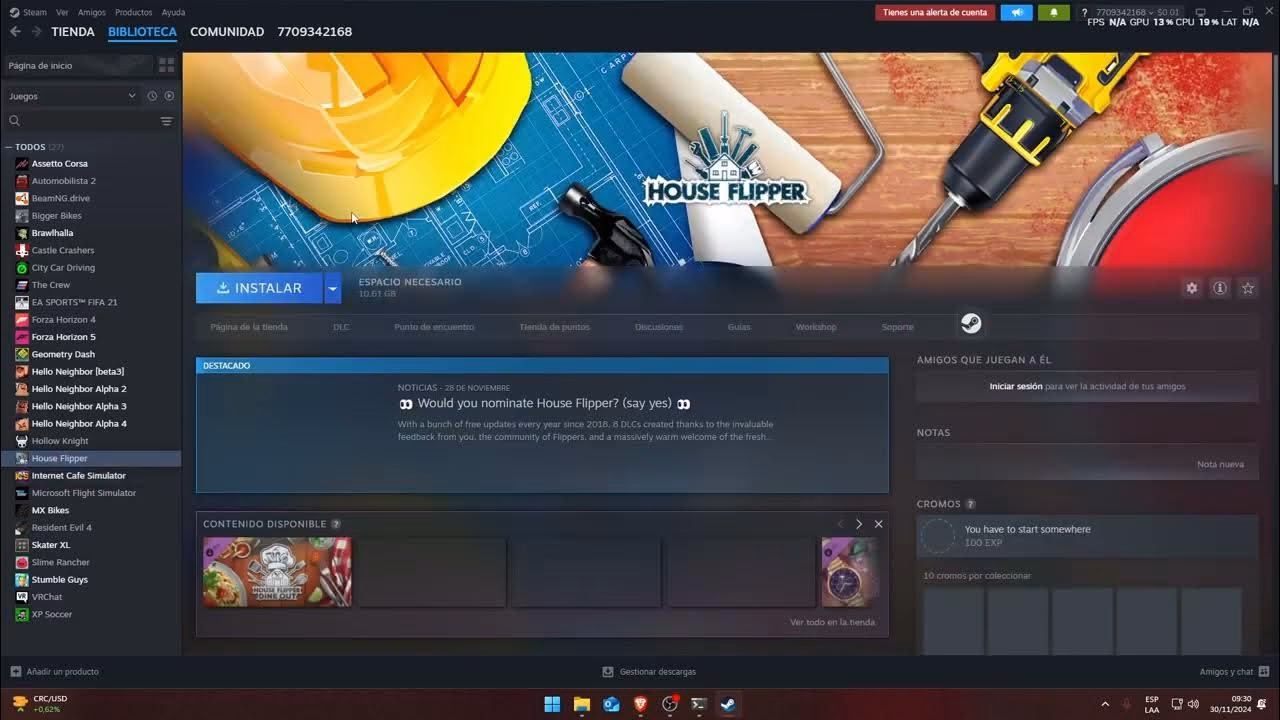Open the House Flipper nomination news
This screenshot has height=720, width=1280.
coord(544,404)
